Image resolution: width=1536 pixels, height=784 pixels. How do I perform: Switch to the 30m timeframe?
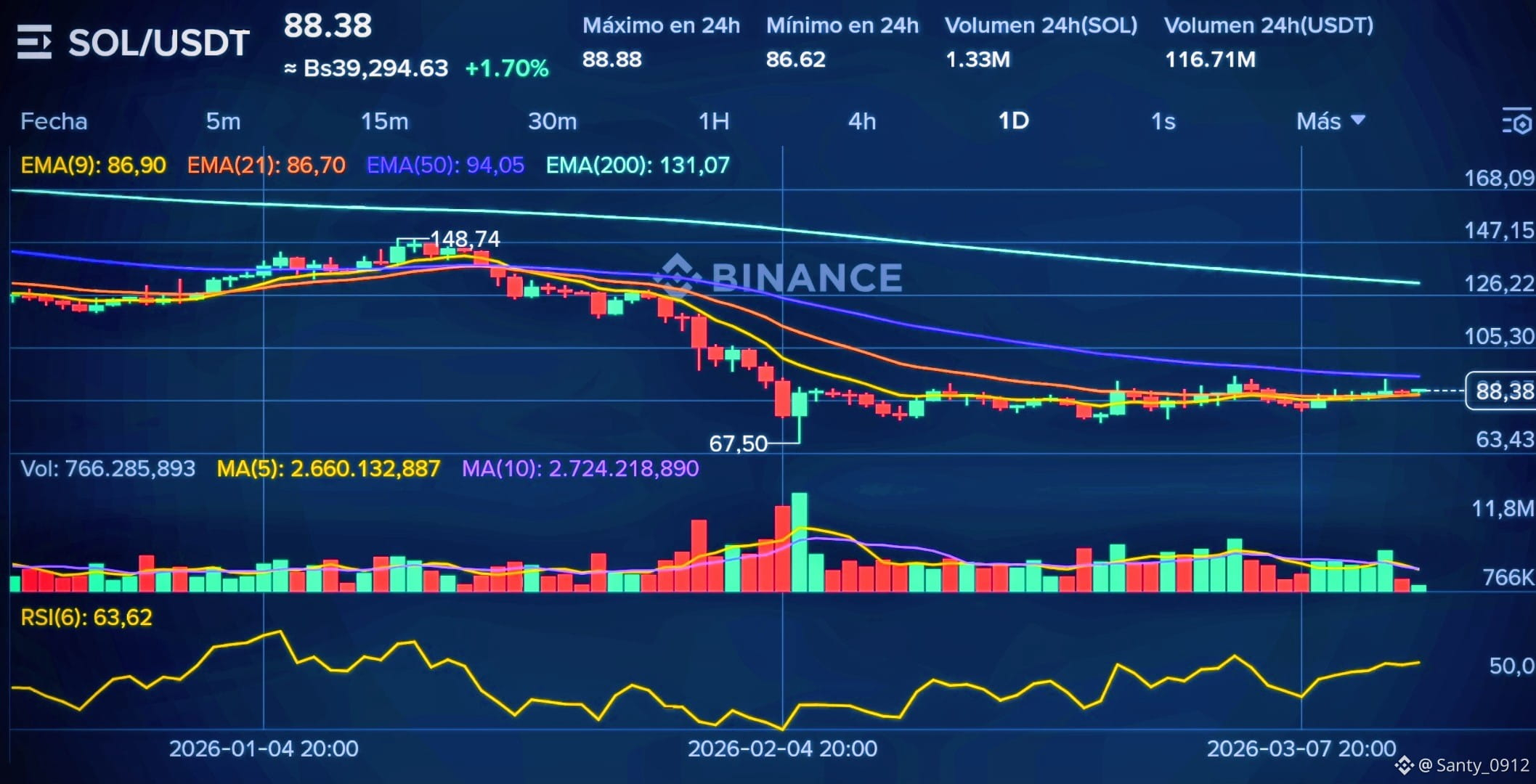coord(553,121)
